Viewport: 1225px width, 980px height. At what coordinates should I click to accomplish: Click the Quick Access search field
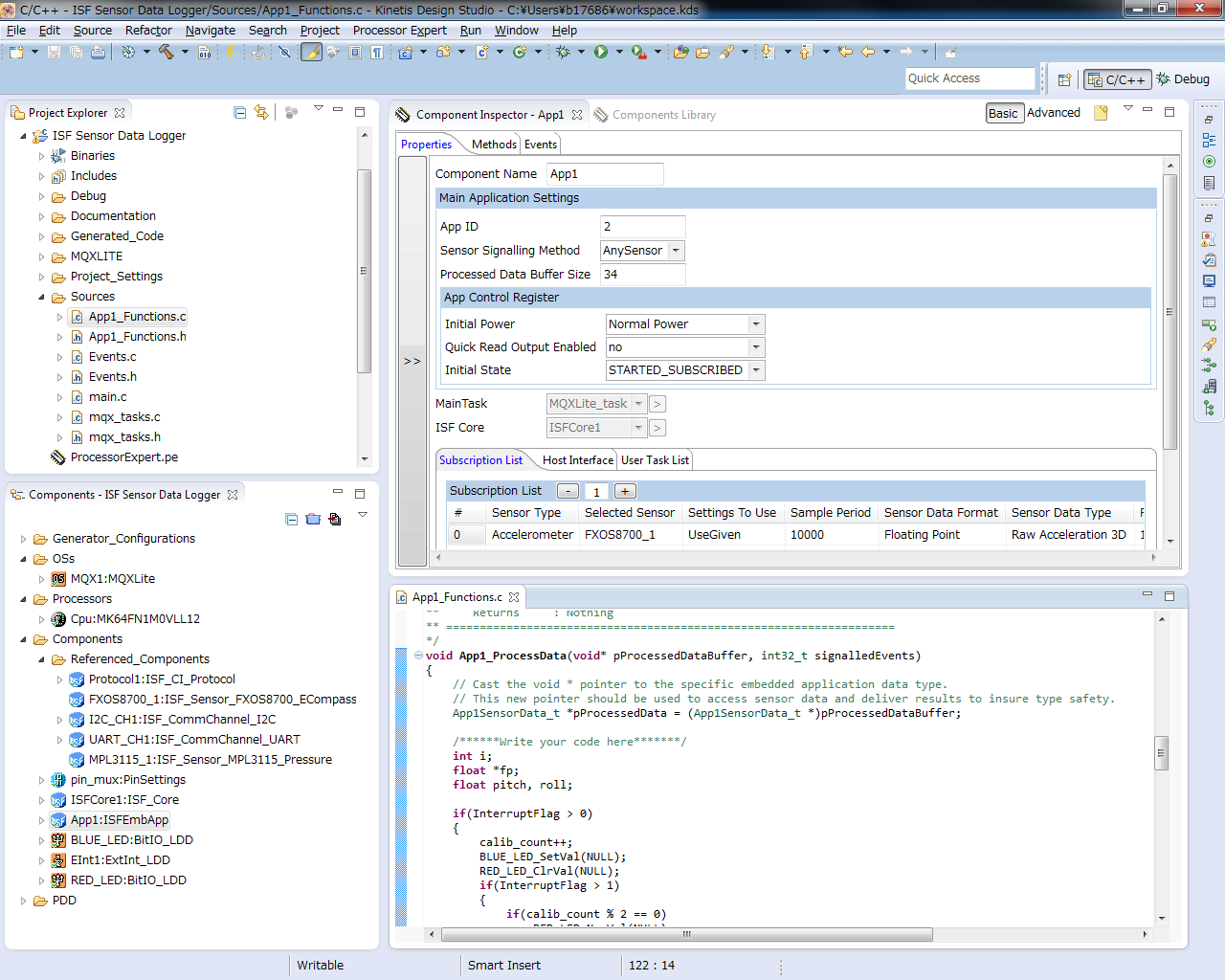coord(970,78)
